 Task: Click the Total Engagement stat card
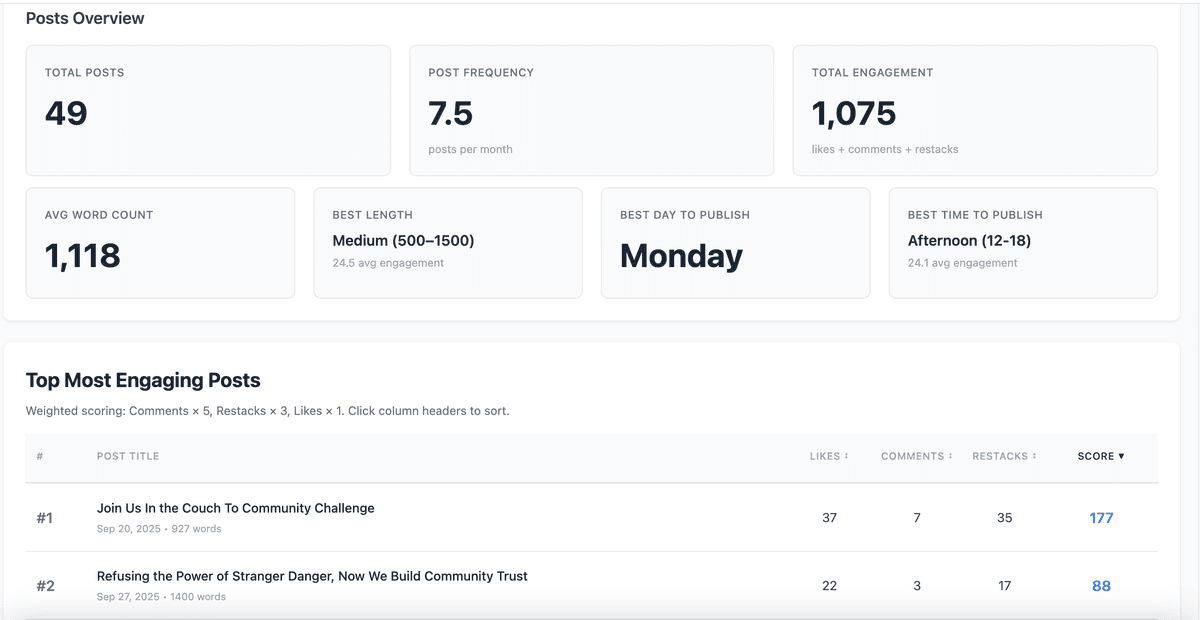(x=975, y=110)
